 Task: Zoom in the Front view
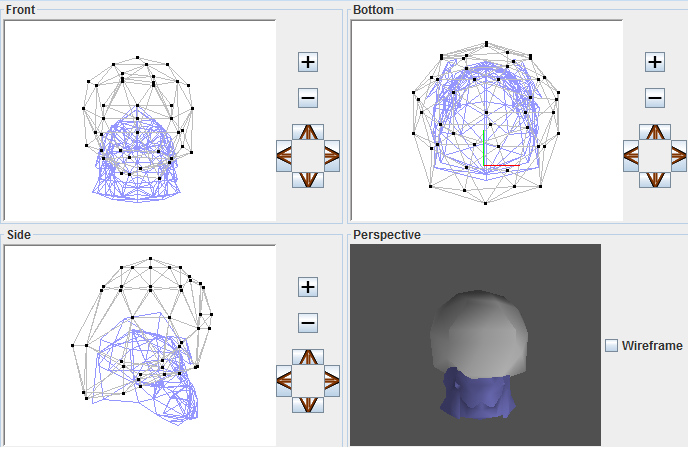(308, 62)
